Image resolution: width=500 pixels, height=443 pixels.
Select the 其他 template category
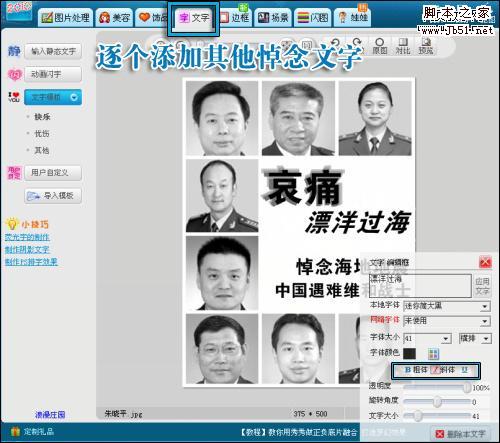pos(42,150)
